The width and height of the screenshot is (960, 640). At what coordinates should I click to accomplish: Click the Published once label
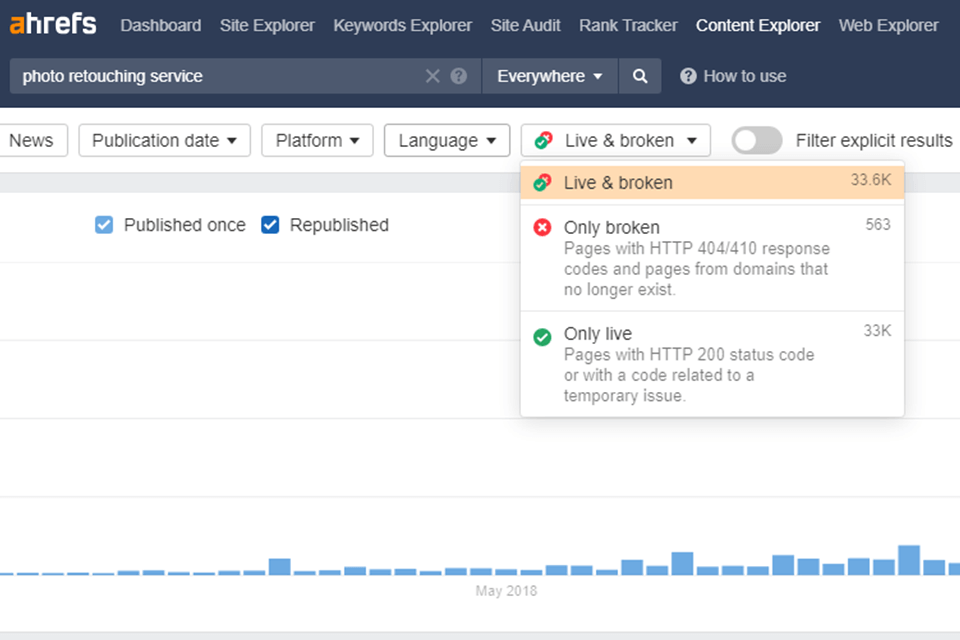tap(185, 225)
